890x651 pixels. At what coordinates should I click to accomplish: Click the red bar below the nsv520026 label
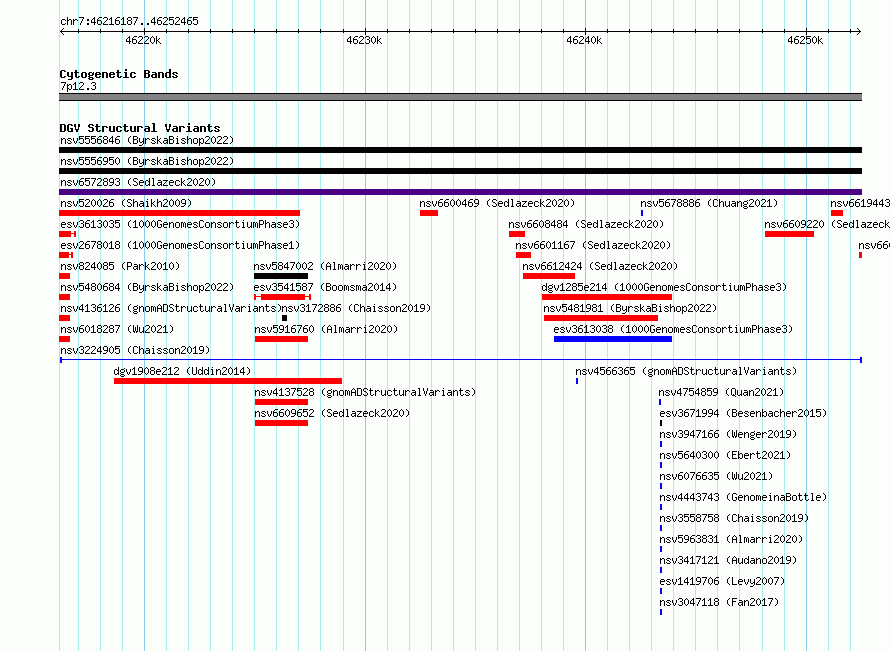point(179,213)
